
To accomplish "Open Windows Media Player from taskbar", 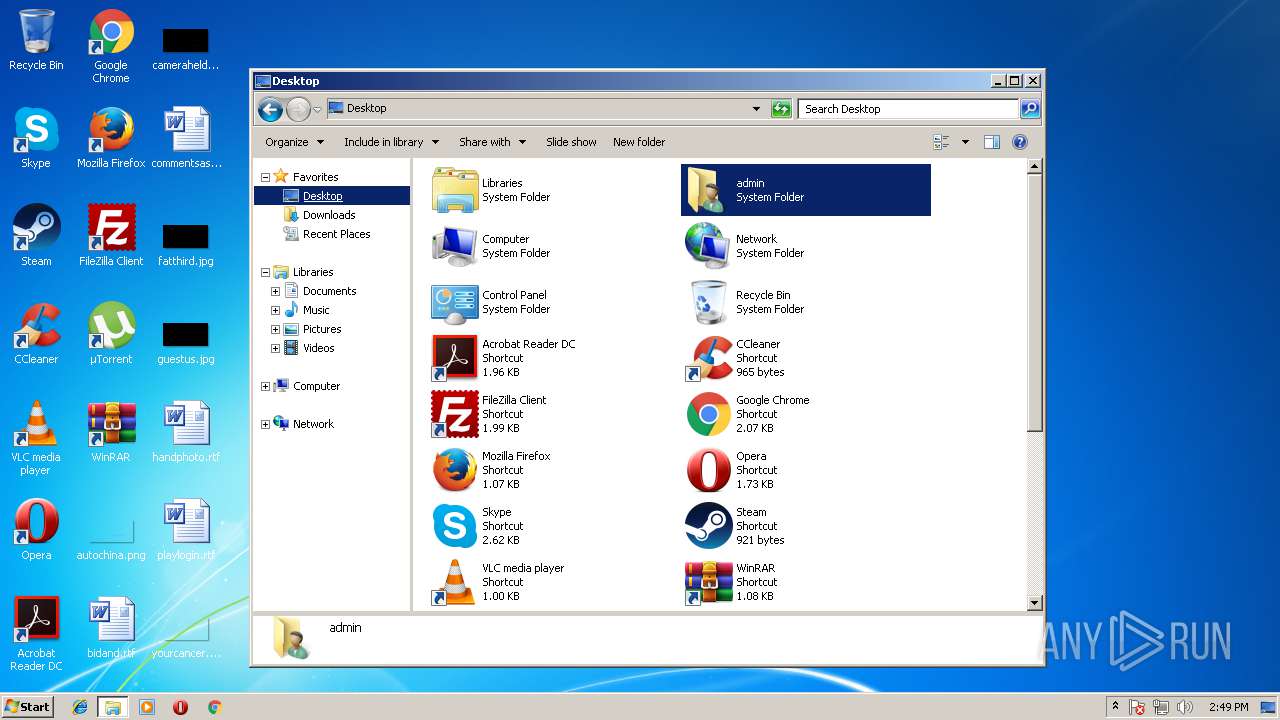I will (x=147, y=707).
